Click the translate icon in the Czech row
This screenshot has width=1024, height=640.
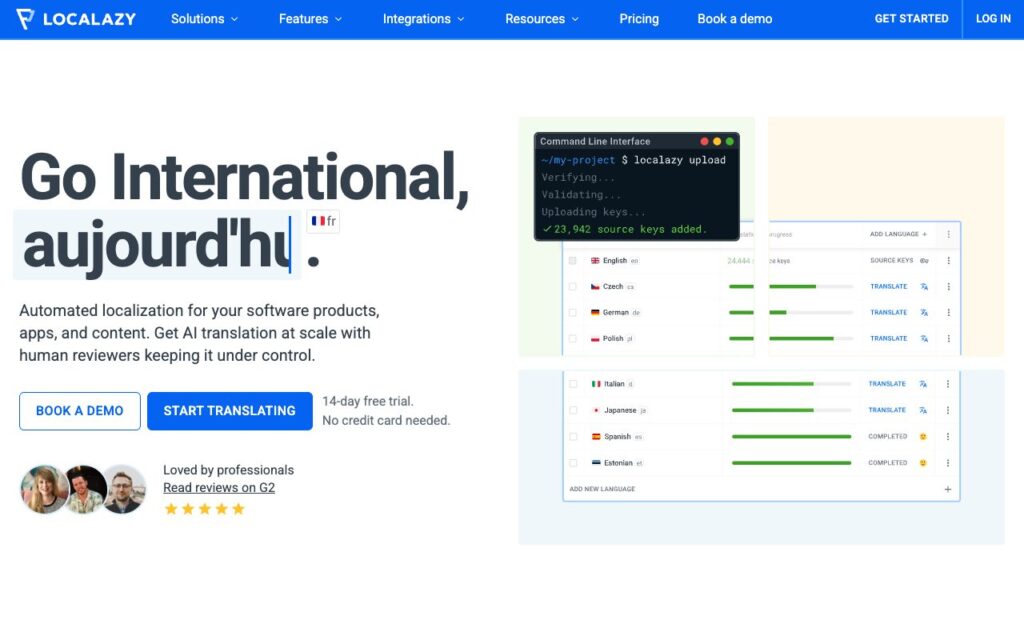tap(924, 287)
